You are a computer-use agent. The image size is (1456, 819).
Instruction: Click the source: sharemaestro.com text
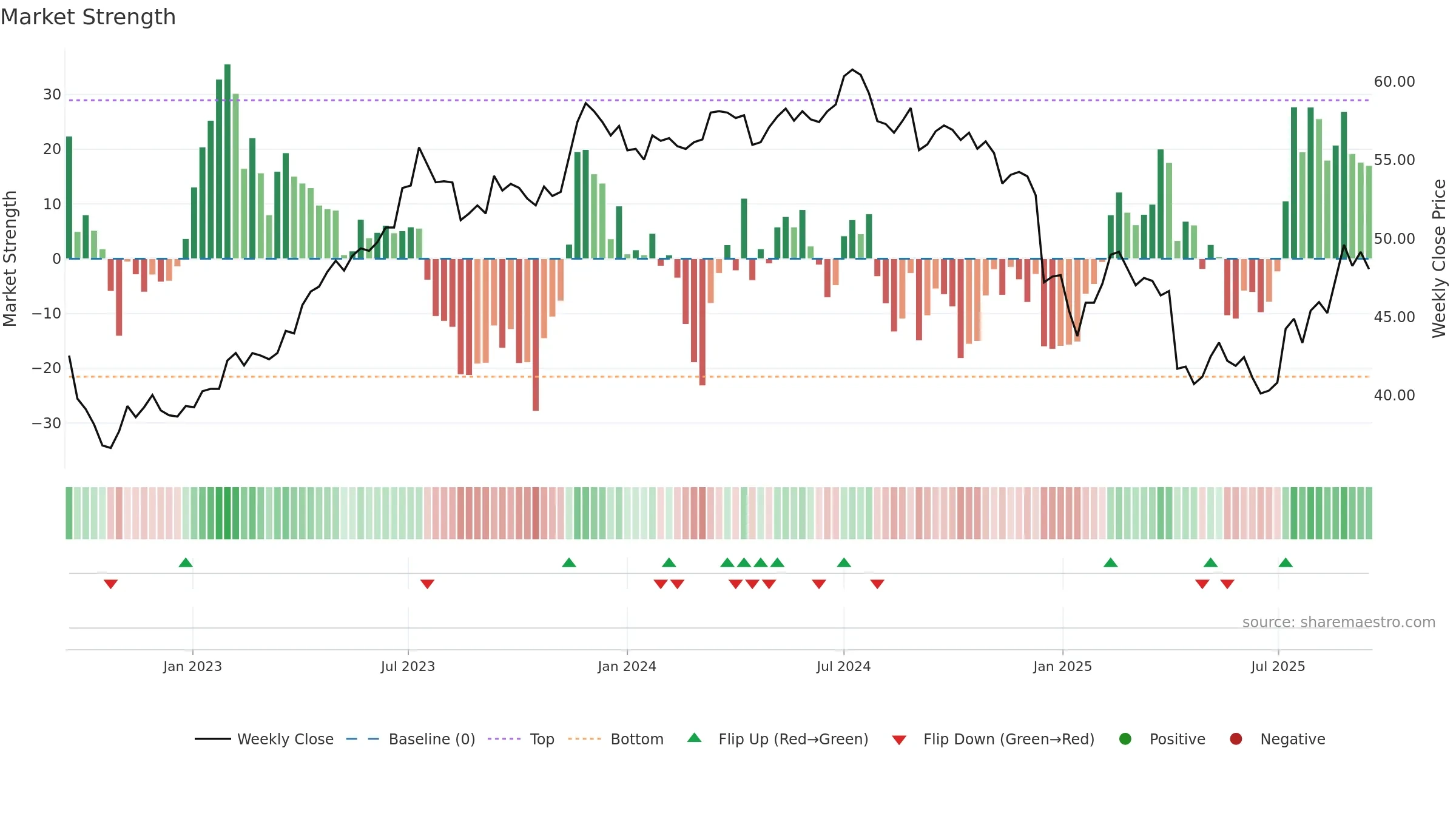coord(1339,622)
